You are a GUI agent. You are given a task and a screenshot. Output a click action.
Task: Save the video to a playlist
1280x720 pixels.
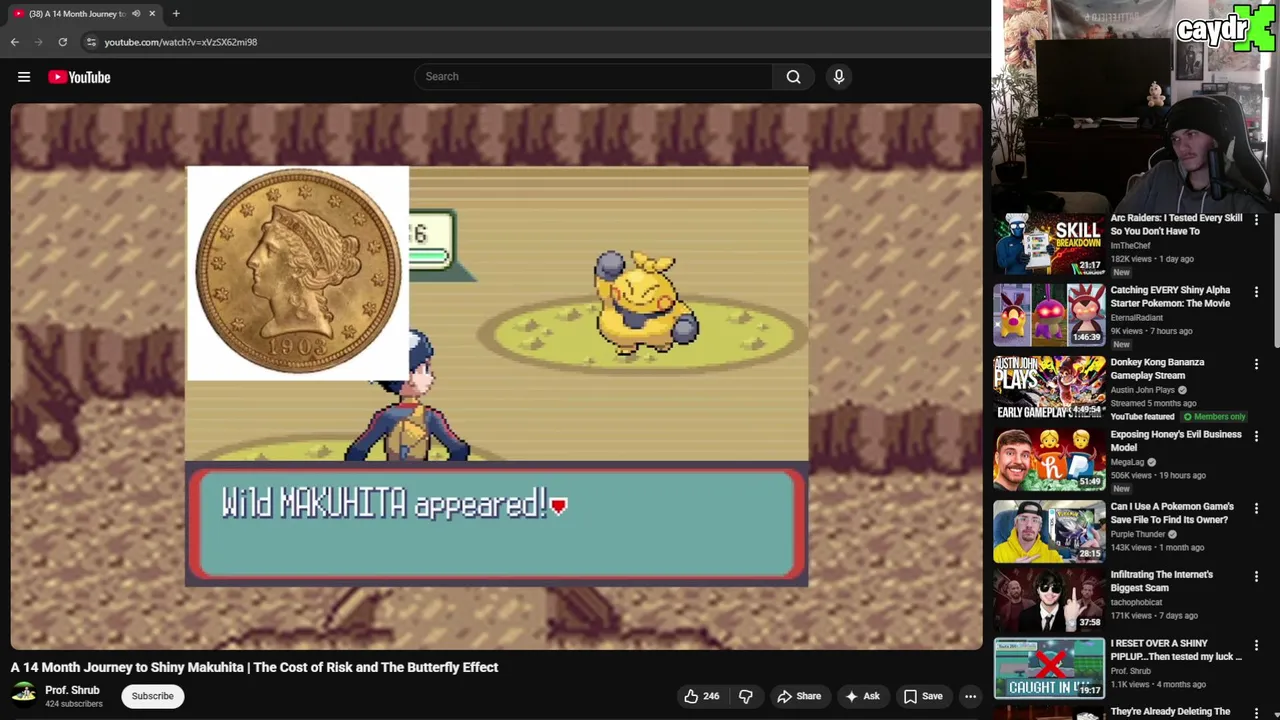coord(923,696)
